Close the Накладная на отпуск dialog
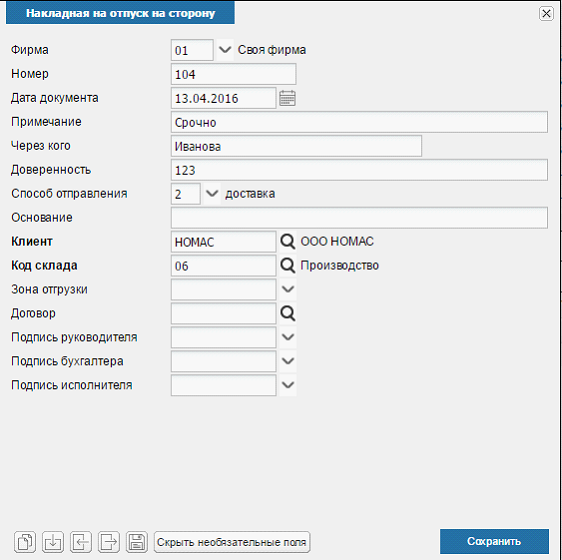This screenshot has height=560, width=562. point(546,14)
